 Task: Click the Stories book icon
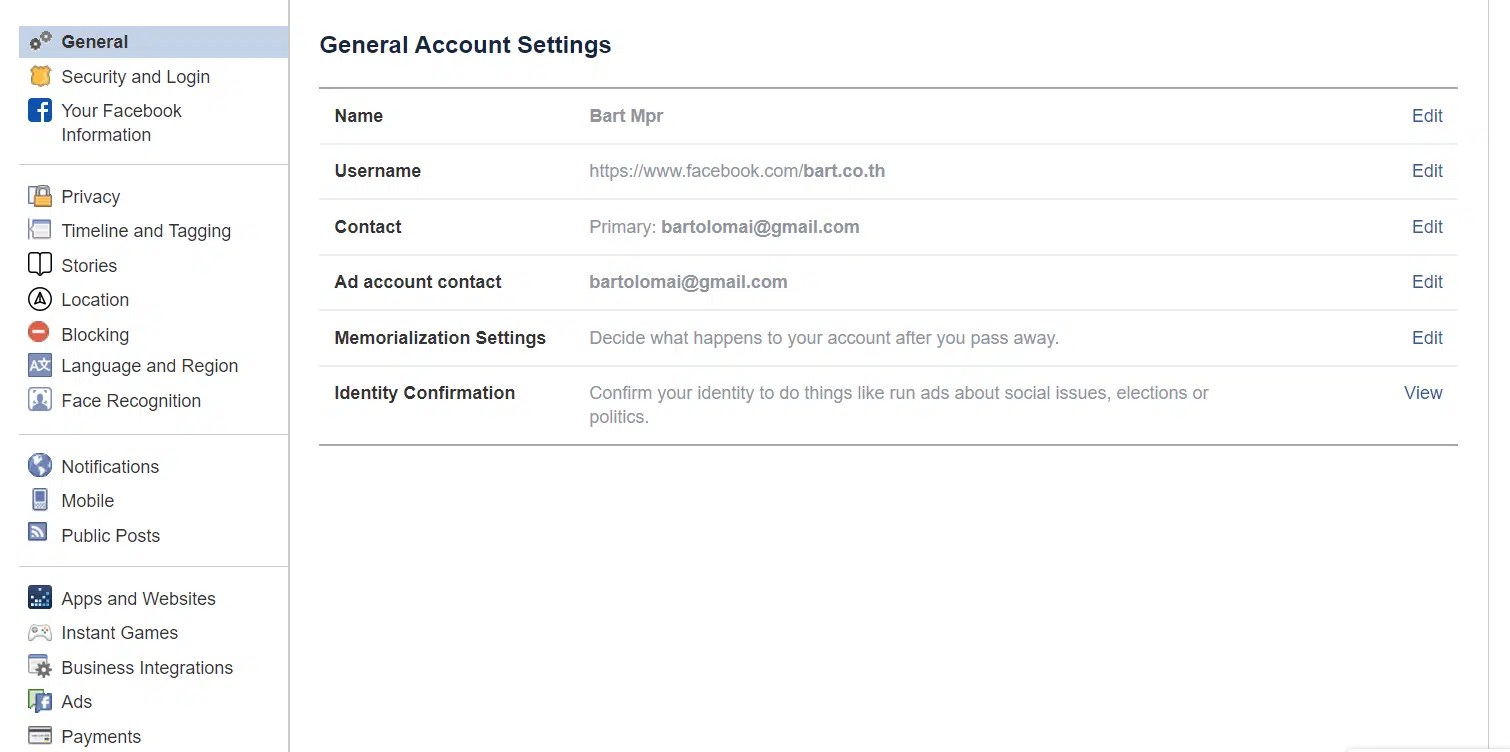[40, 265]
